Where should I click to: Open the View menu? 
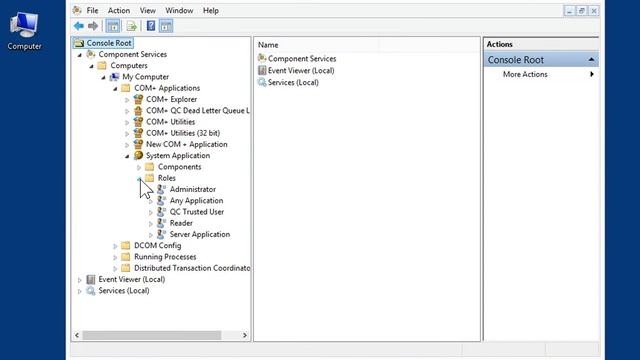[x=148, y=11]
